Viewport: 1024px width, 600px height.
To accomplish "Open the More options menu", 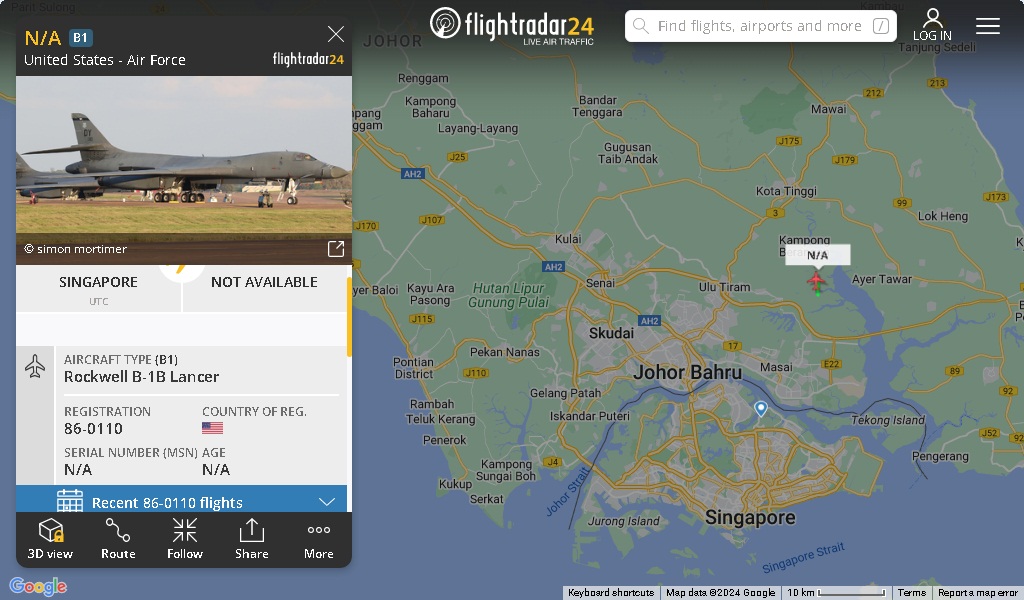I will point(319,539).
